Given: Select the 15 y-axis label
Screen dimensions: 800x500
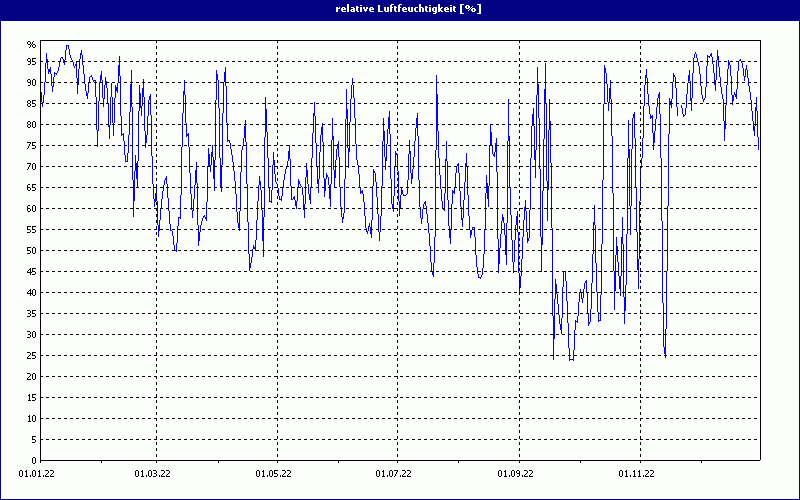Looking at the screenshot, I should [30, 398].
